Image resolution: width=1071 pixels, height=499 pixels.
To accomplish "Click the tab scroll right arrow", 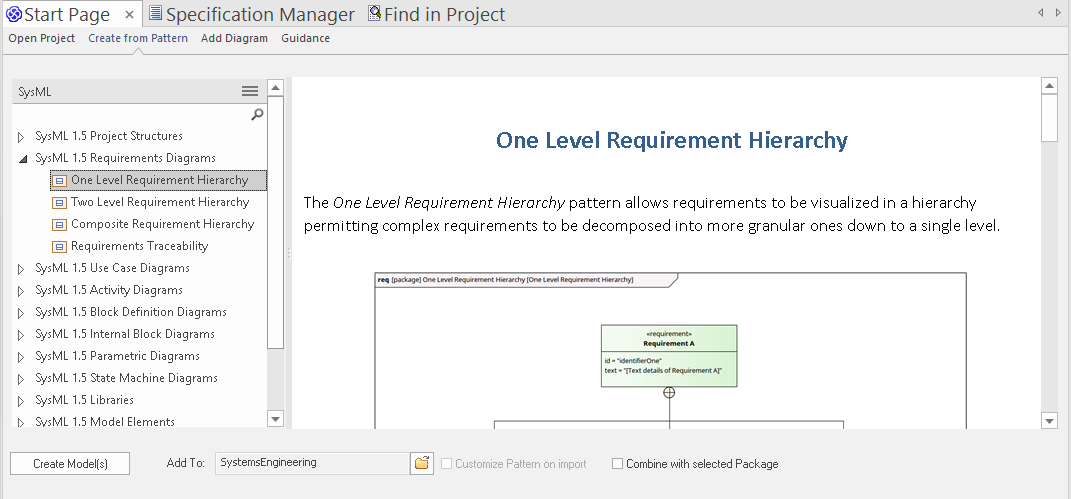I will click(1059, 13).
